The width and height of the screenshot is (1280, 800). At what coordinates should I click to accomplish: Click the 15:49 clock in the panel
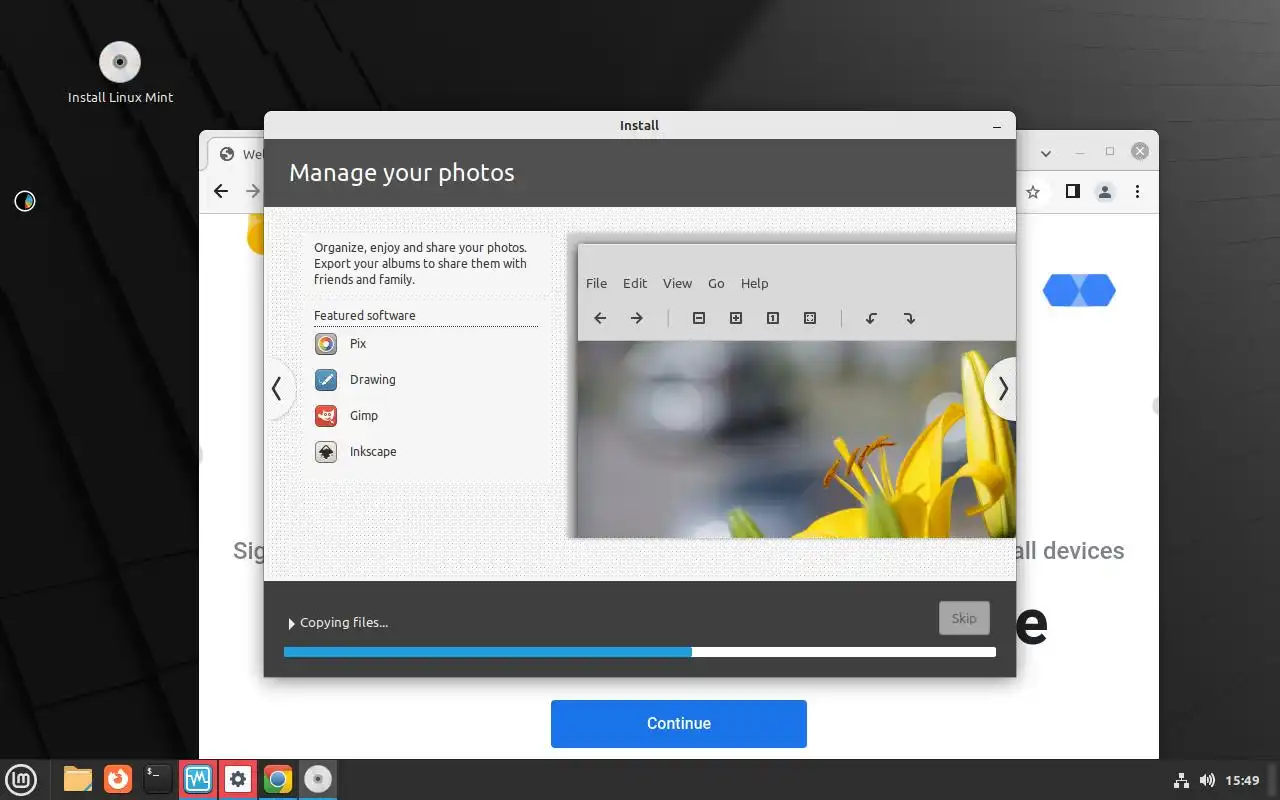click(x=1242, y=780)
